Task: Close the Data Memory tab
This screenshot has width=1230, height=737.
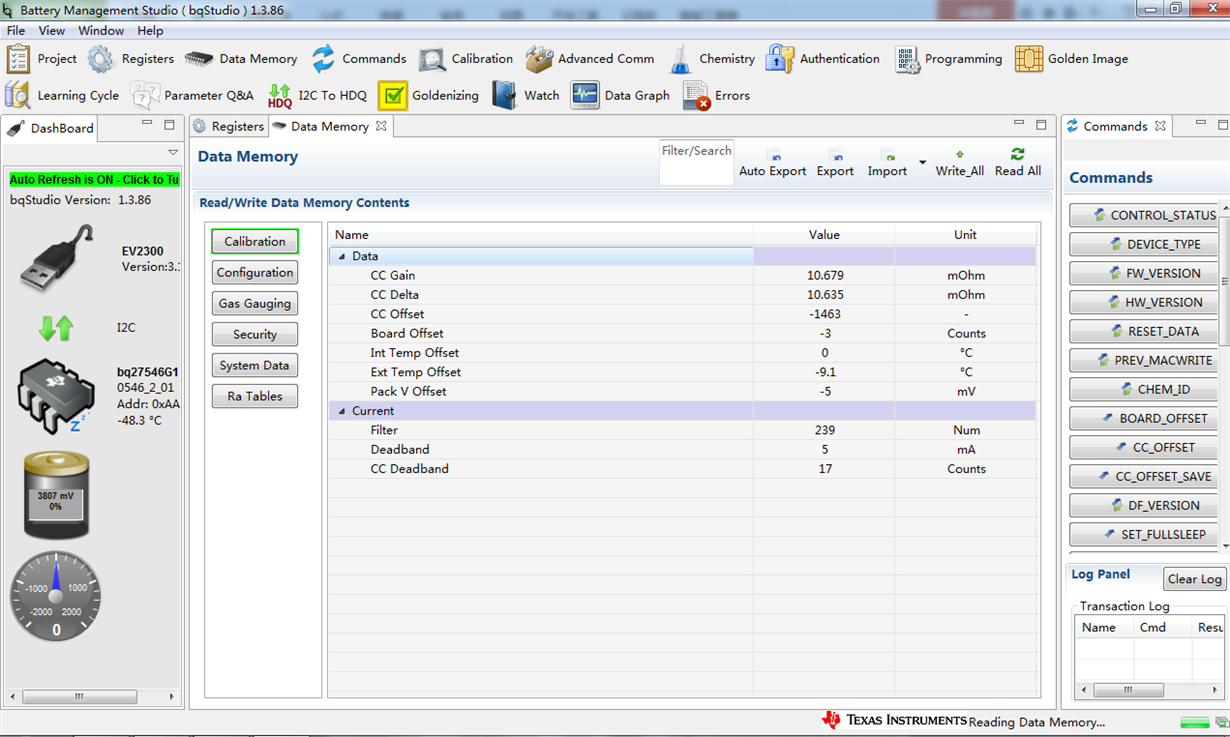Action: [381, 127]
